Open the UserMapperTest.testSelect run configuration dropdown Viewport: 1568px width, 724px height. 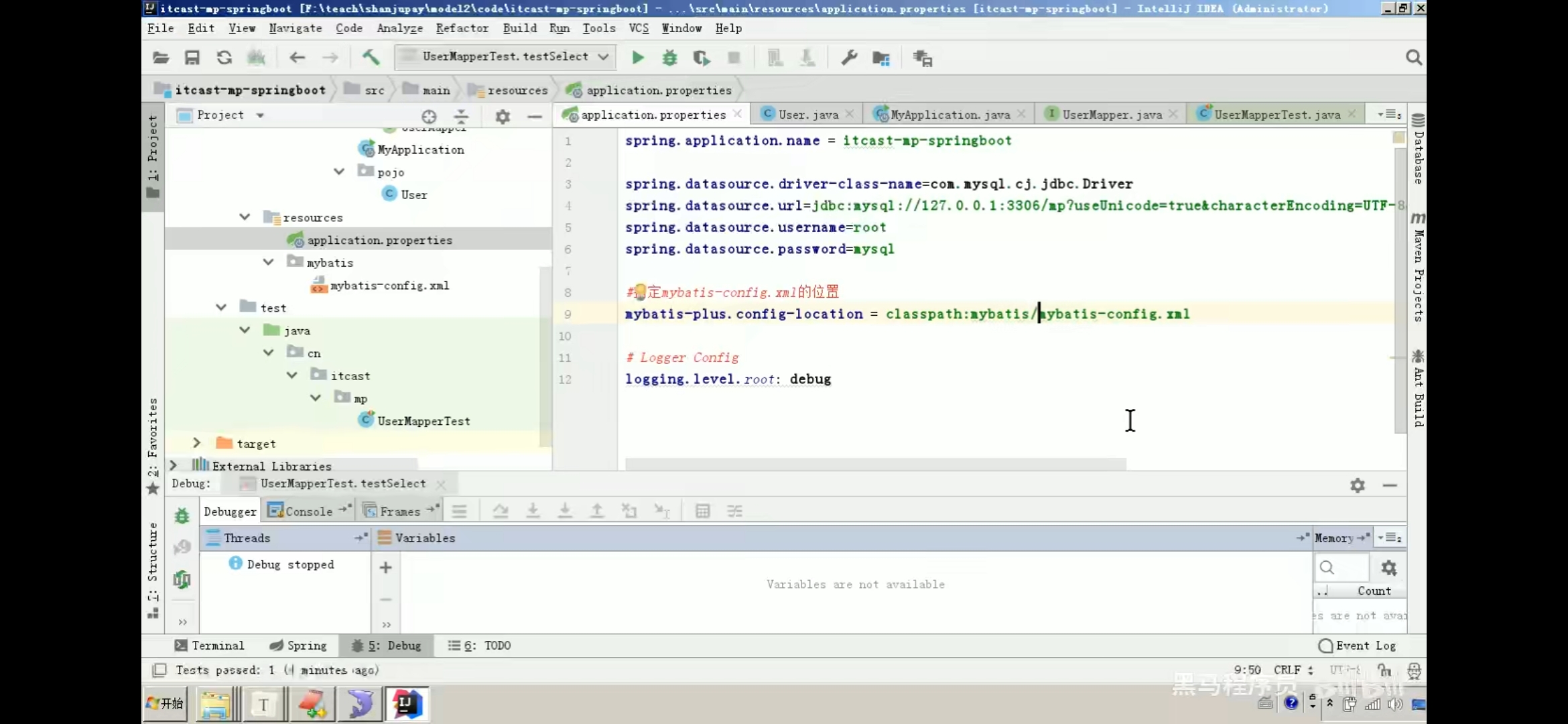[504, 57]
